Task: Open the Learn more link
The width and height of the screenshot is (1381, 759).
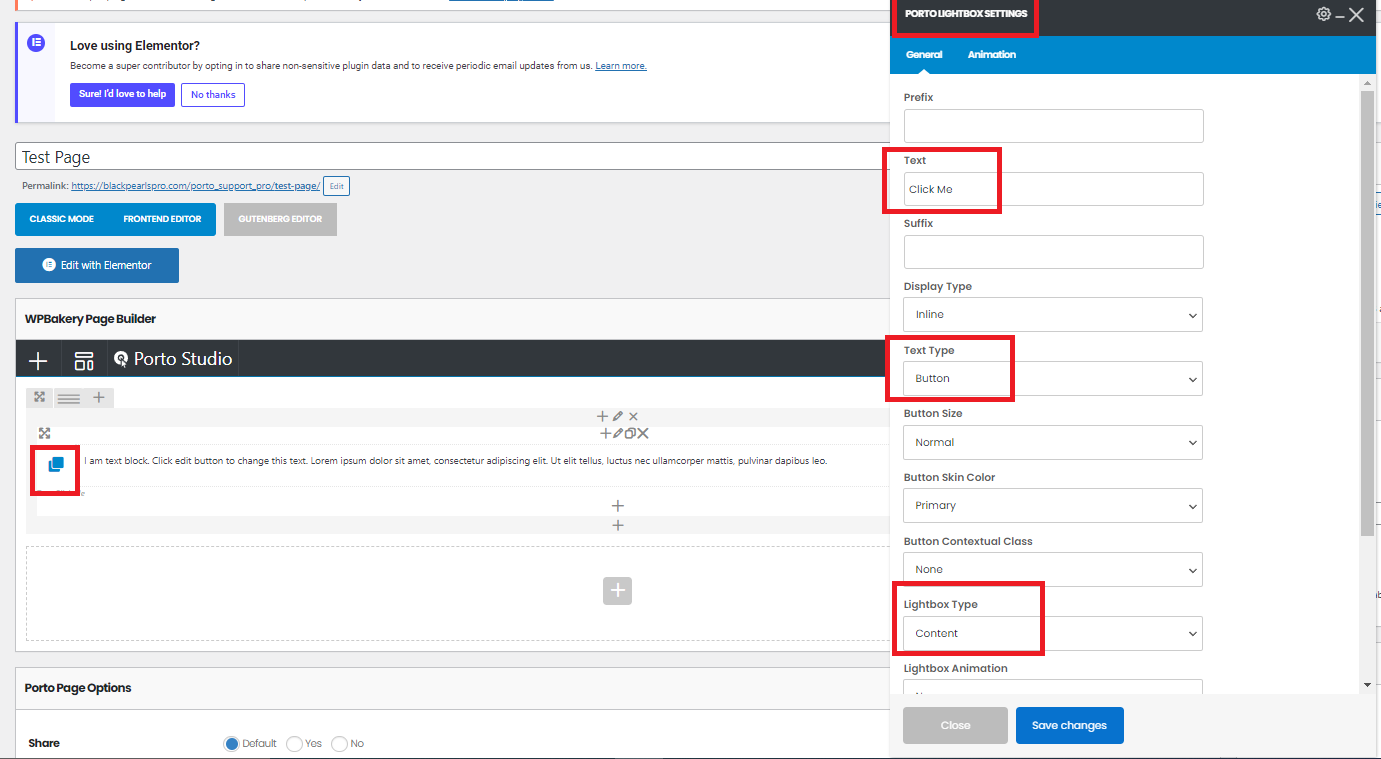Action: coord(621,66)
